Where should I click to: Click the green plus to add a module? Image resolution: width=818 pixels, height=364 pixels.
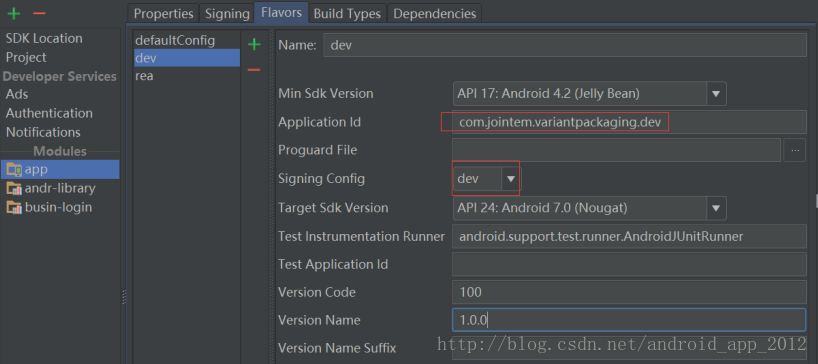coord(14,13)
